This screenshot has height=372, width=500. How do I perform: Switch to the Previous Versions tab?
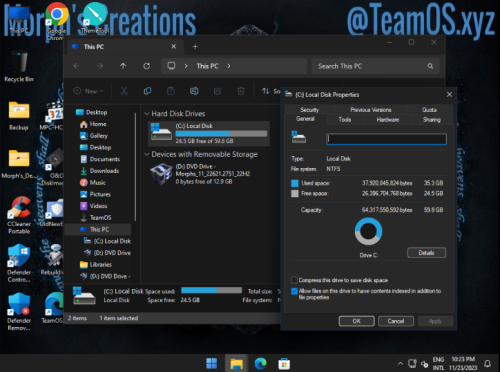(x=371, y=110)
